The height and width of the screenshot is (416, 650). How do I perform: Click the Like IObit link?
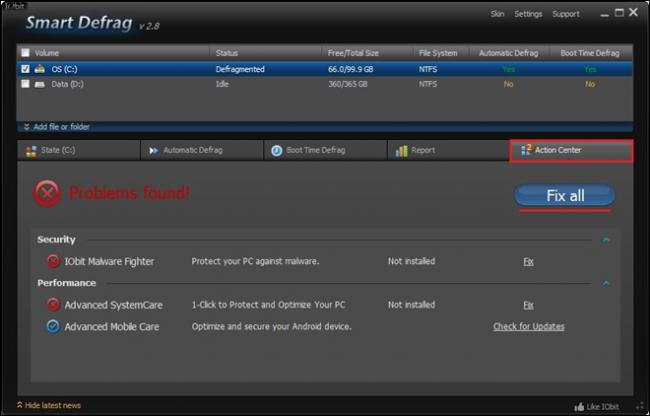coord(602,406)
